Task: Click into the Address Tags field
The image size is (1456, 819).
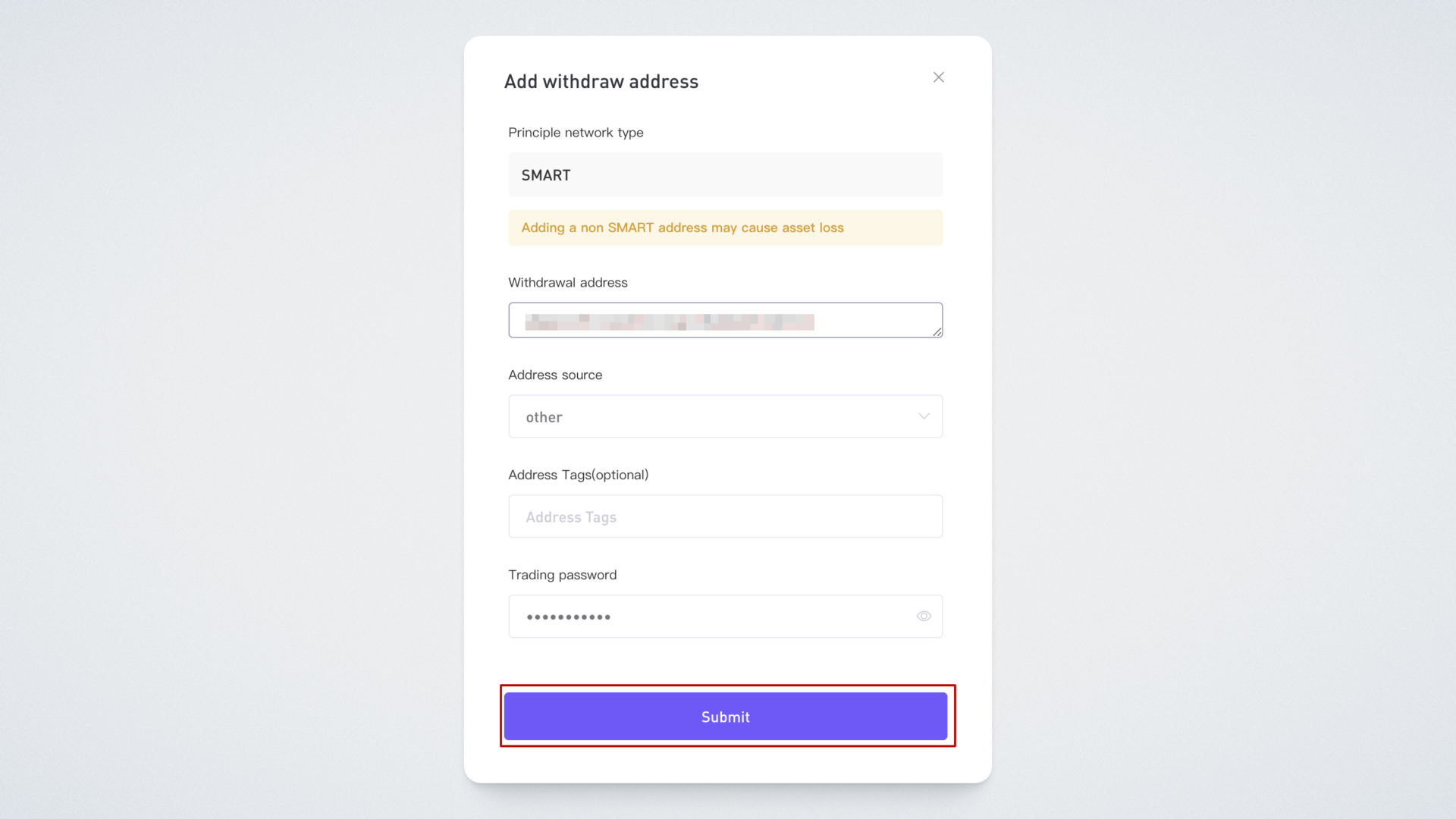Action: [x=724, y=517]
